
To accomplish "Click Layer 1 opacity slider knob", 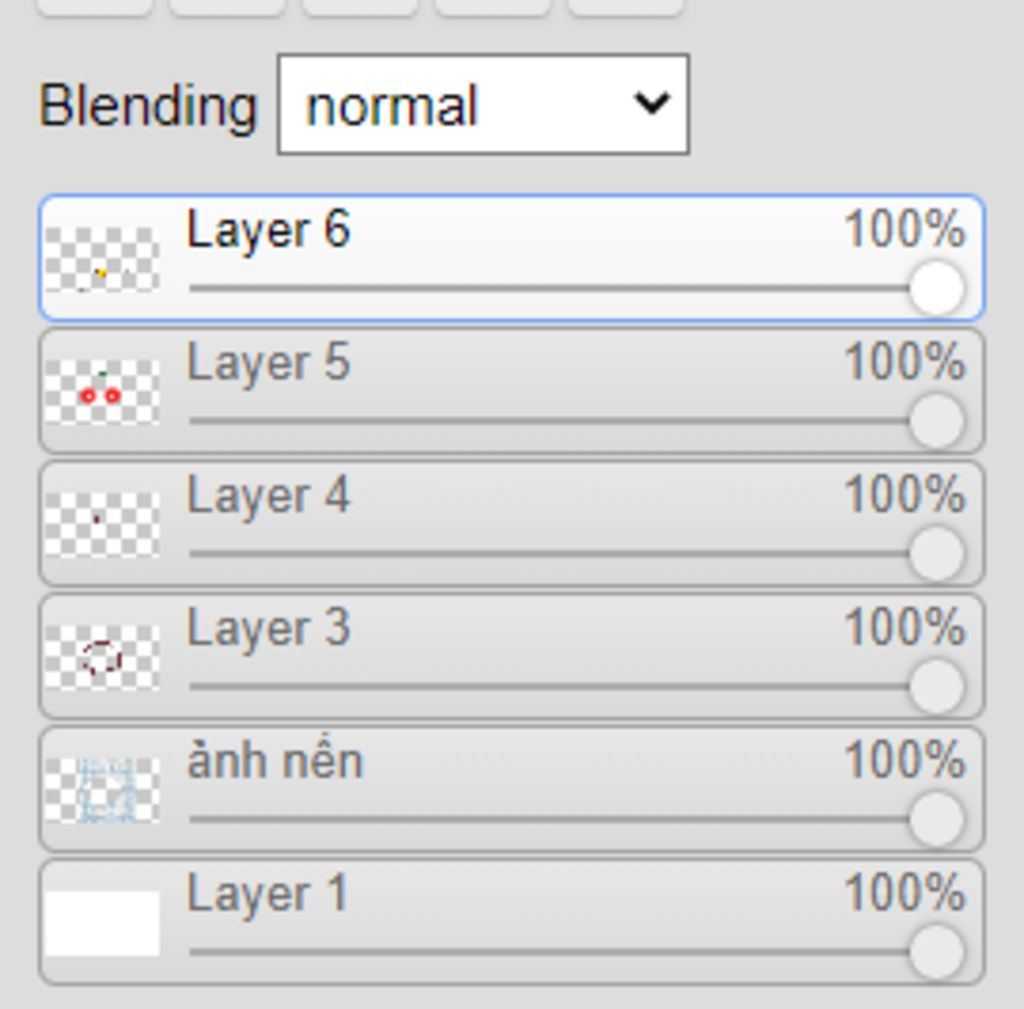I will tap(937, 952).
